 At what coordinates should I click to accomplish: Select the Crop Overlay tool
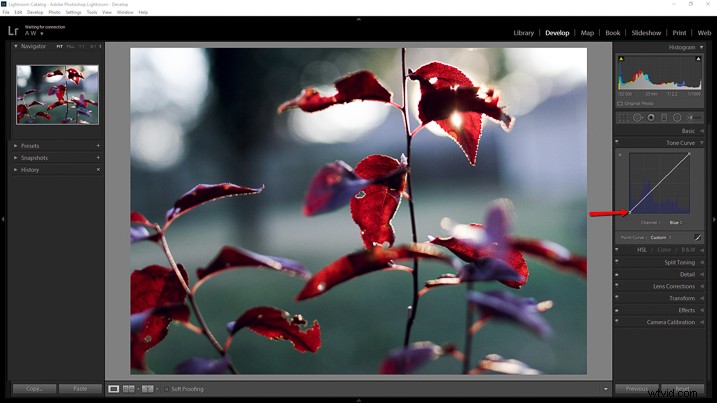tap(623, 118)
